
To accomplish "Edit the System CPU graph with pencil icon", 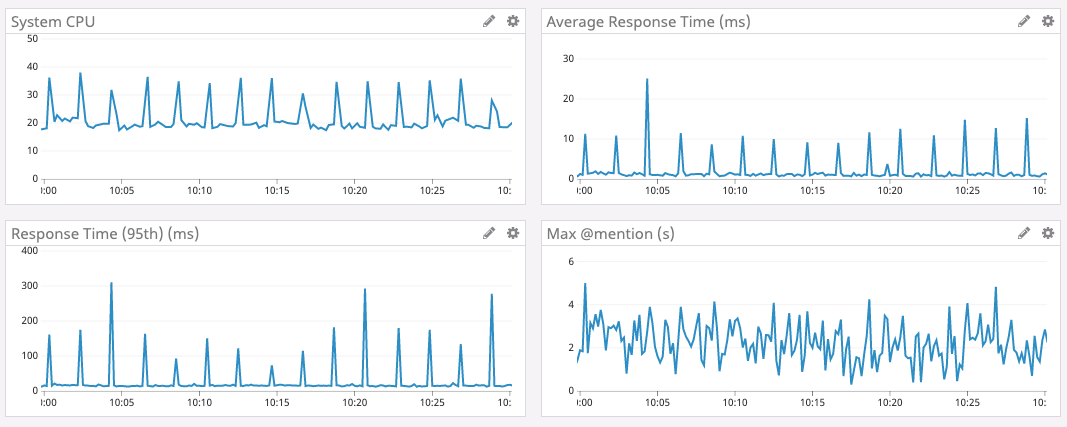I will click(x=489, y=21).
